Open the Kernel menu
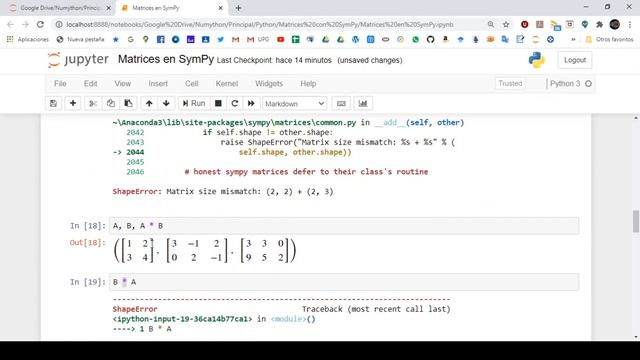640x360 pixels. (x=227, y=84)
